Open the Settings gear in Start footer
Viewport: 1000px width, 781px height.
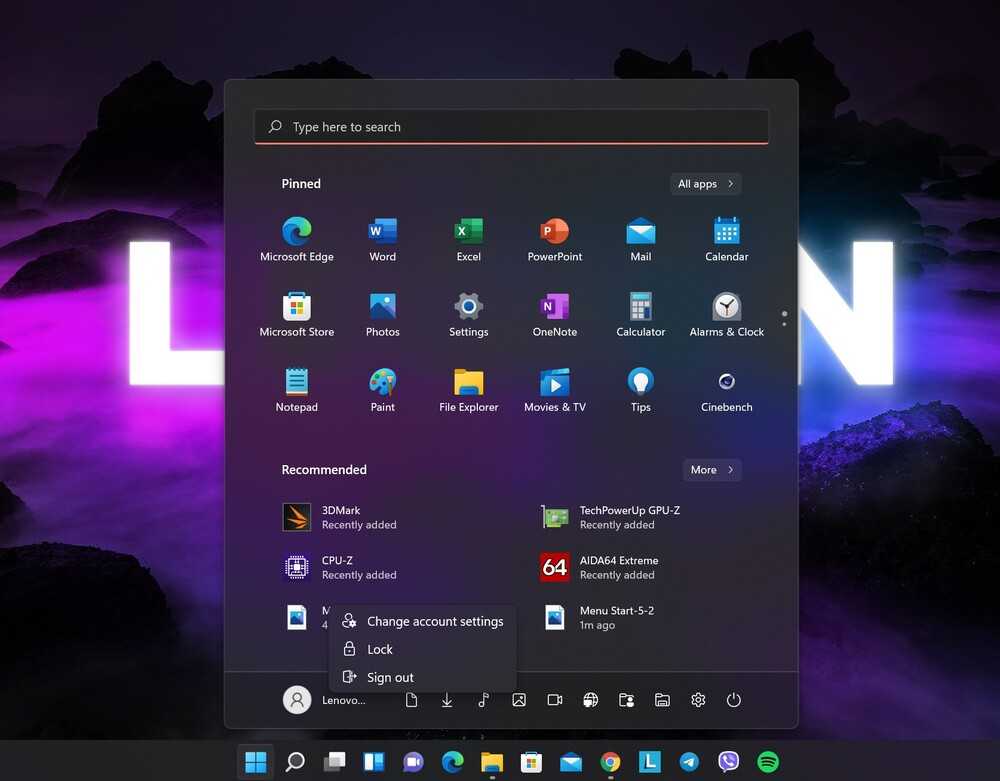698,700
